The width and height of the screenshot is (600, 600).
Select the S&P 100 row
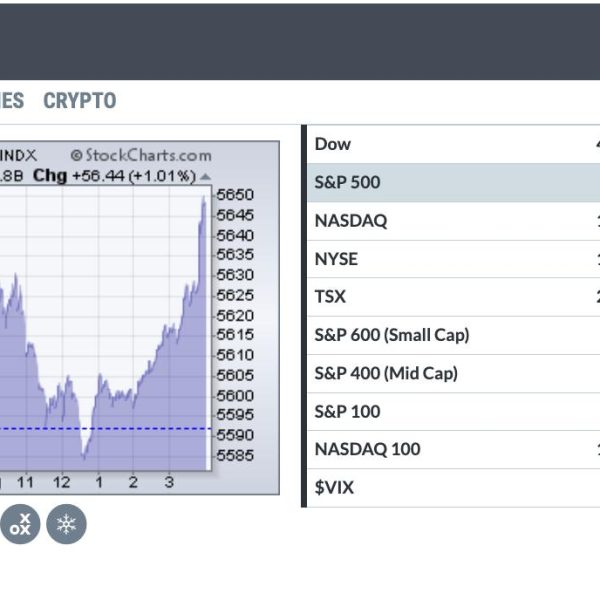[x=453, y=412]
